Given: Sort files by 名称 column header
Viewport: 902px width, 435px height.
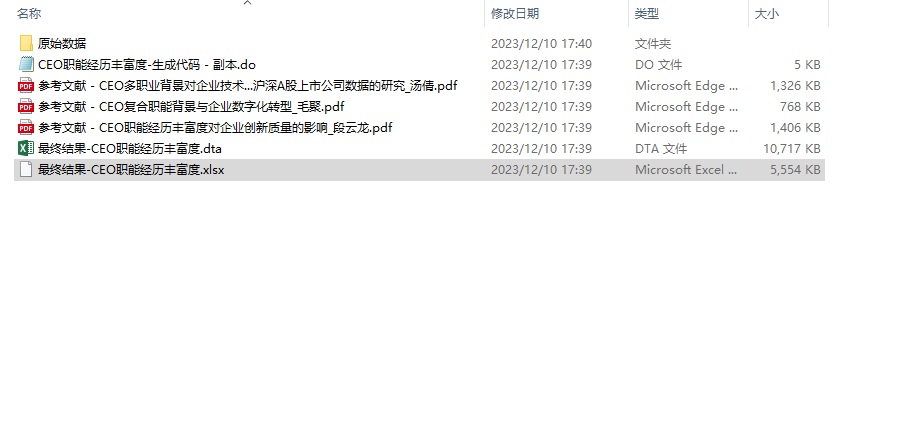Looking at the screenshot, I should point(29,13).
